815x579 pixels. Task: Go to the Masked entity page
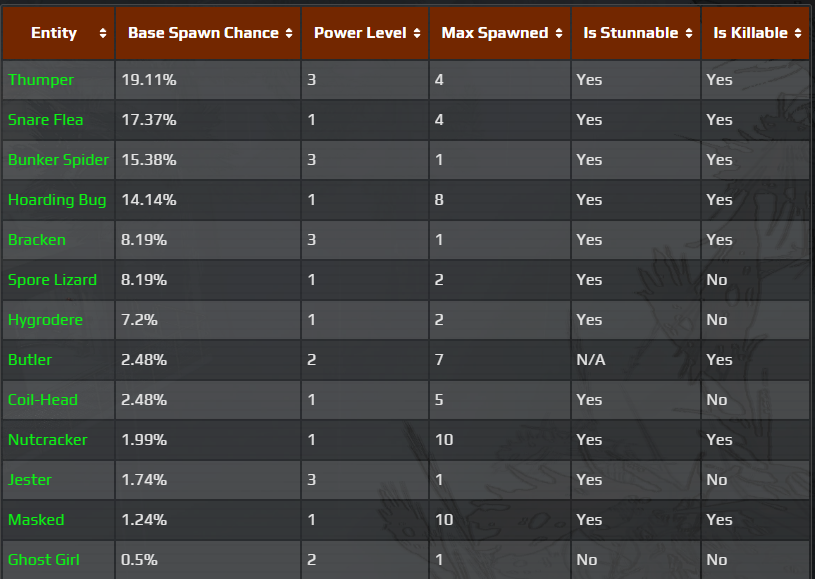coord(36,520)
